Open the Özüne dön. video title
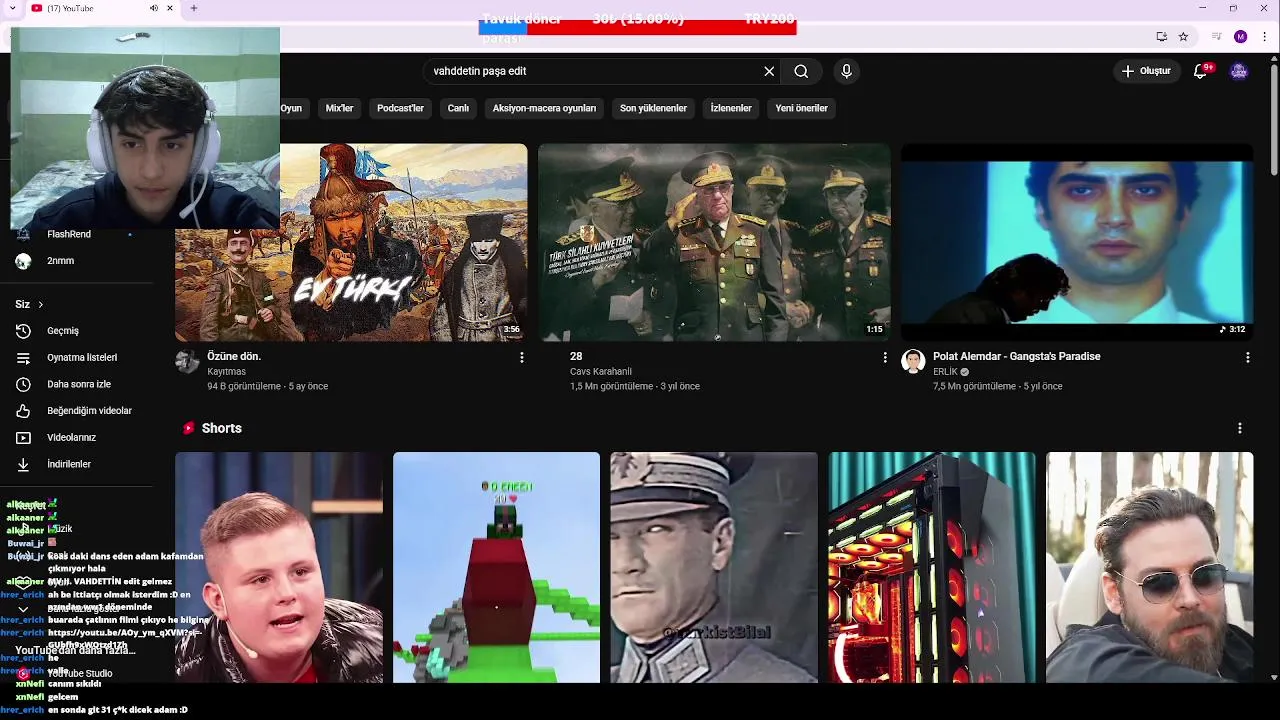Viewport: 1280px width, 720px height. 234,356
